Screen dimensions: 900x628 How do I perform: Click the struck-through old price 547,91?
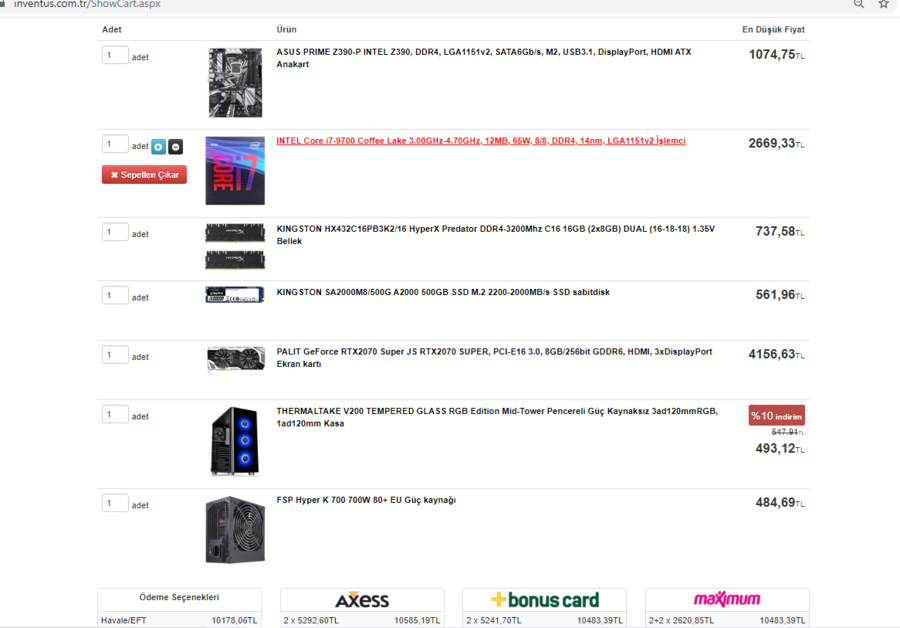point(788,432)
